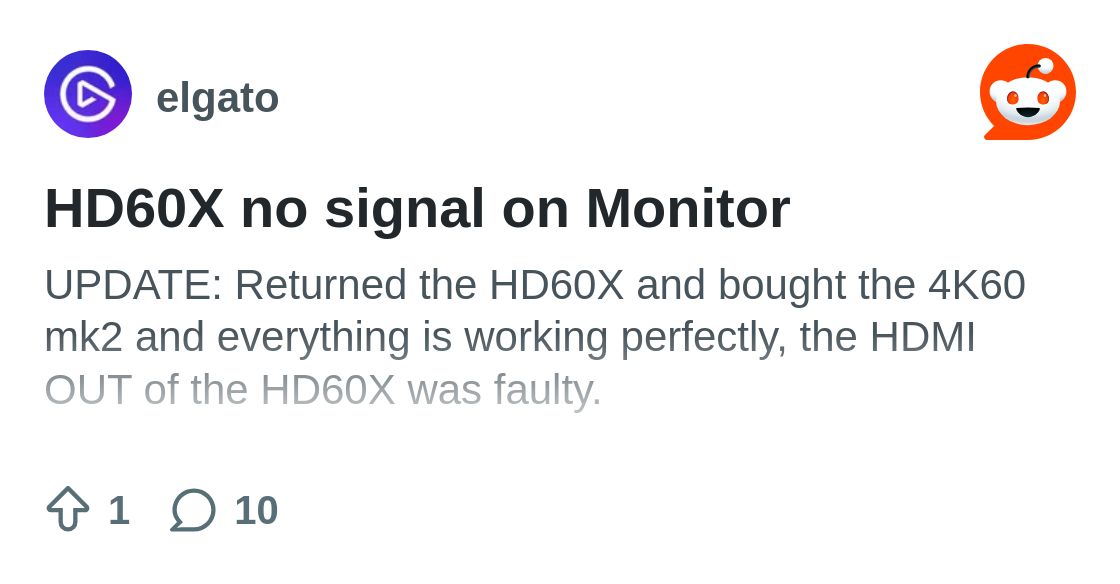Click the 4K60 text in the post body
This screenshot has height=584, width=1120.
click(976, 285)
